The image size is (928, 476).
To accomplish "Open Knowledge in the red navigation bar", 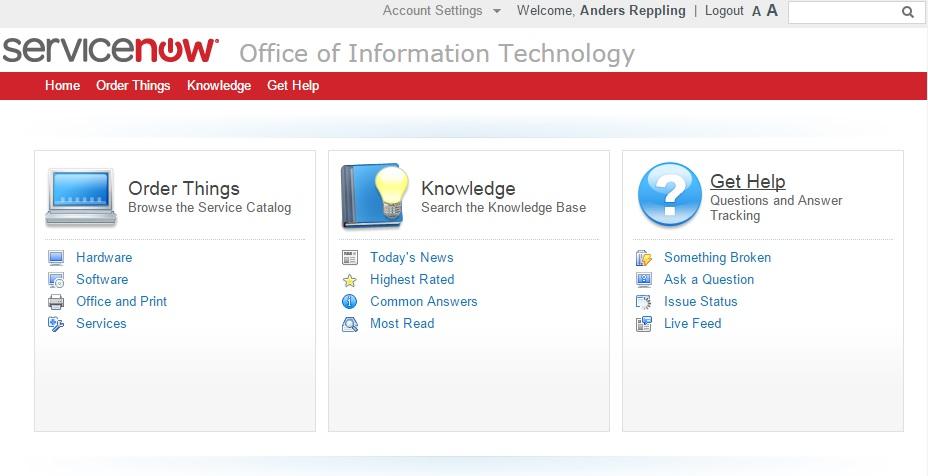I will 219,85.
